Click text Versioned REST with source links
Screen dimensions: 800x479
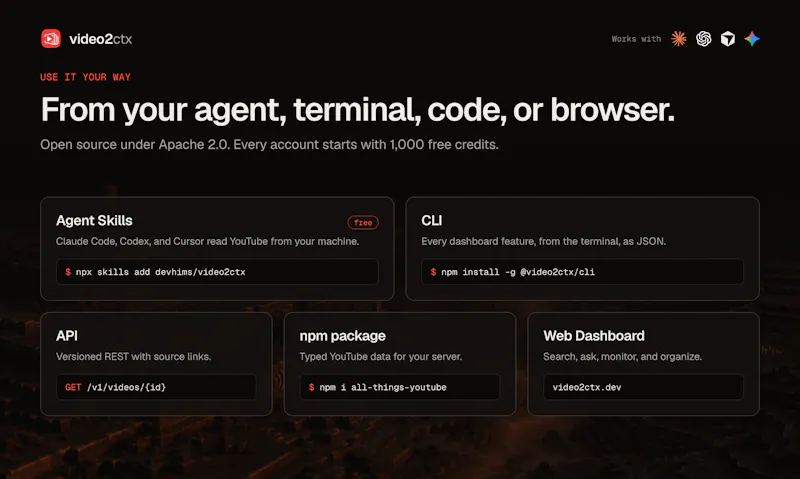[134, 357]
